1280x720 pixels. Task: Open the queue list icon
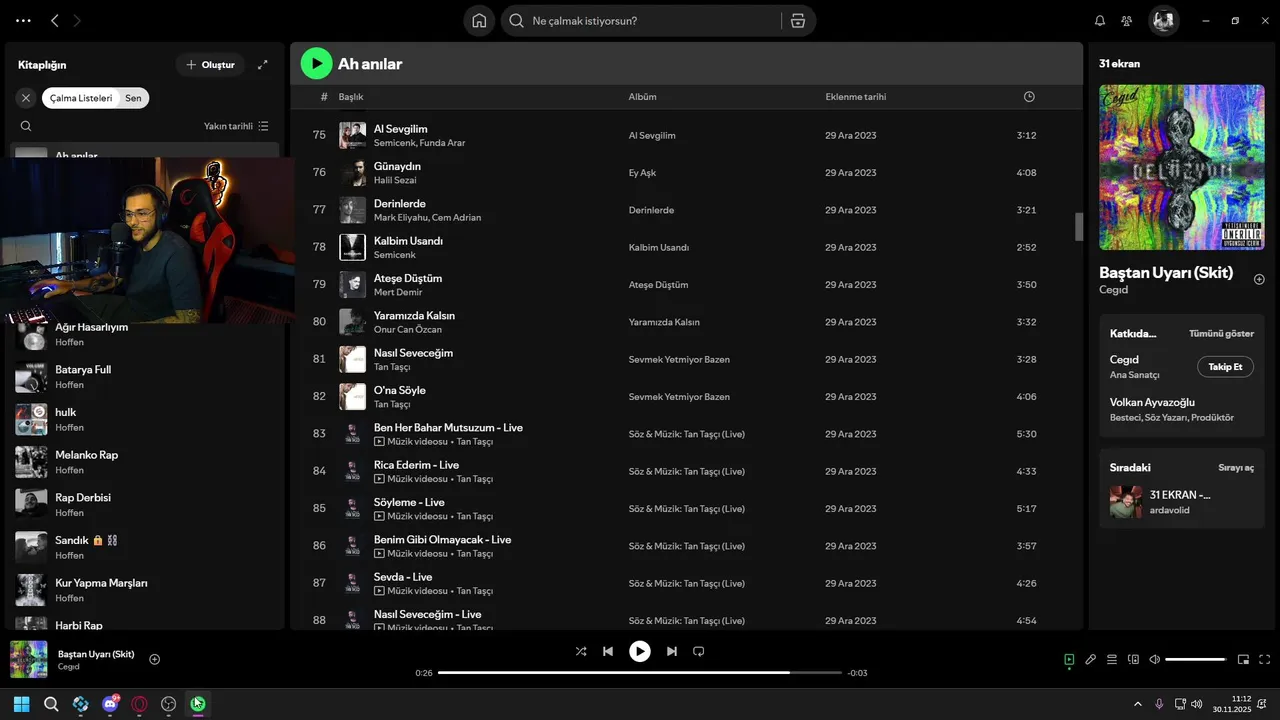point(1112,659)
